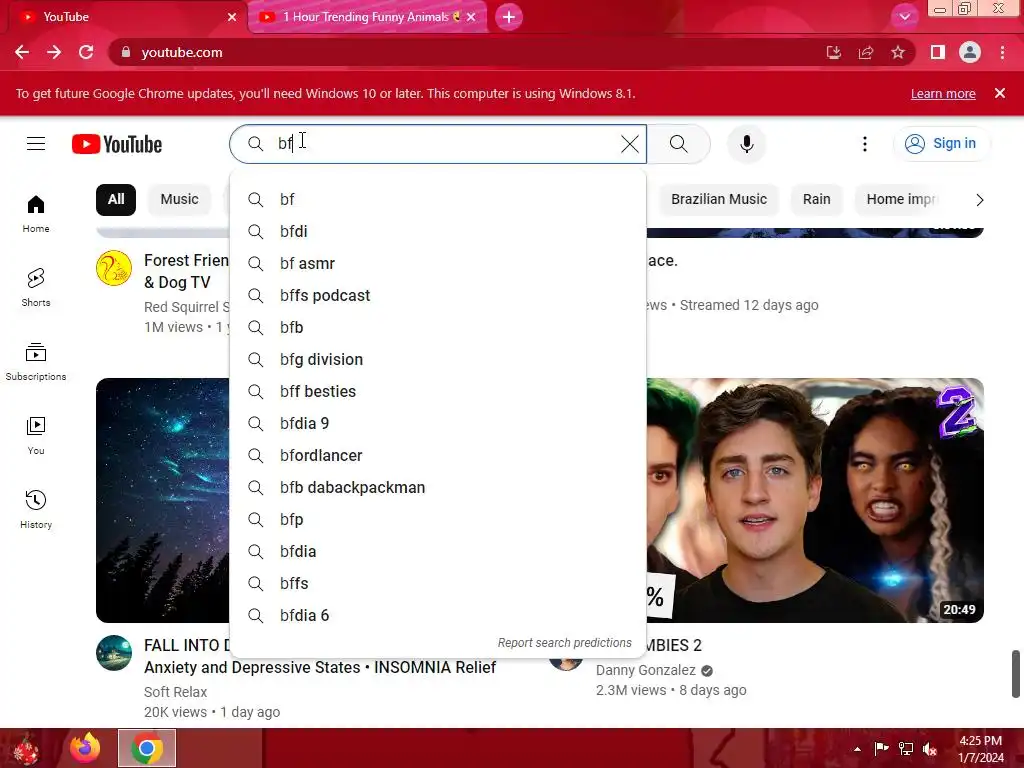Viewport: 1024px width, 768px height.
Task: Click the magnifier search button
Action: [679, 144]
